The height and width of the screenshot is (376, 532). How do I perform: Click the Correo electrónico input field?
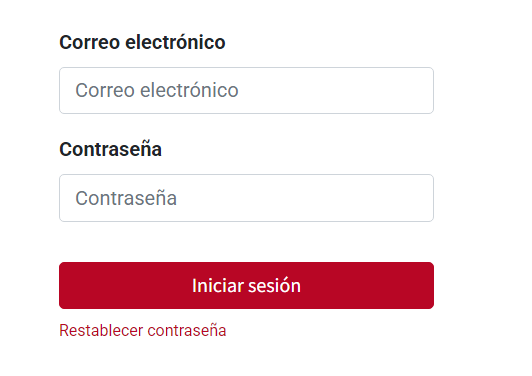pyautogui.click(x=246, y=90)
